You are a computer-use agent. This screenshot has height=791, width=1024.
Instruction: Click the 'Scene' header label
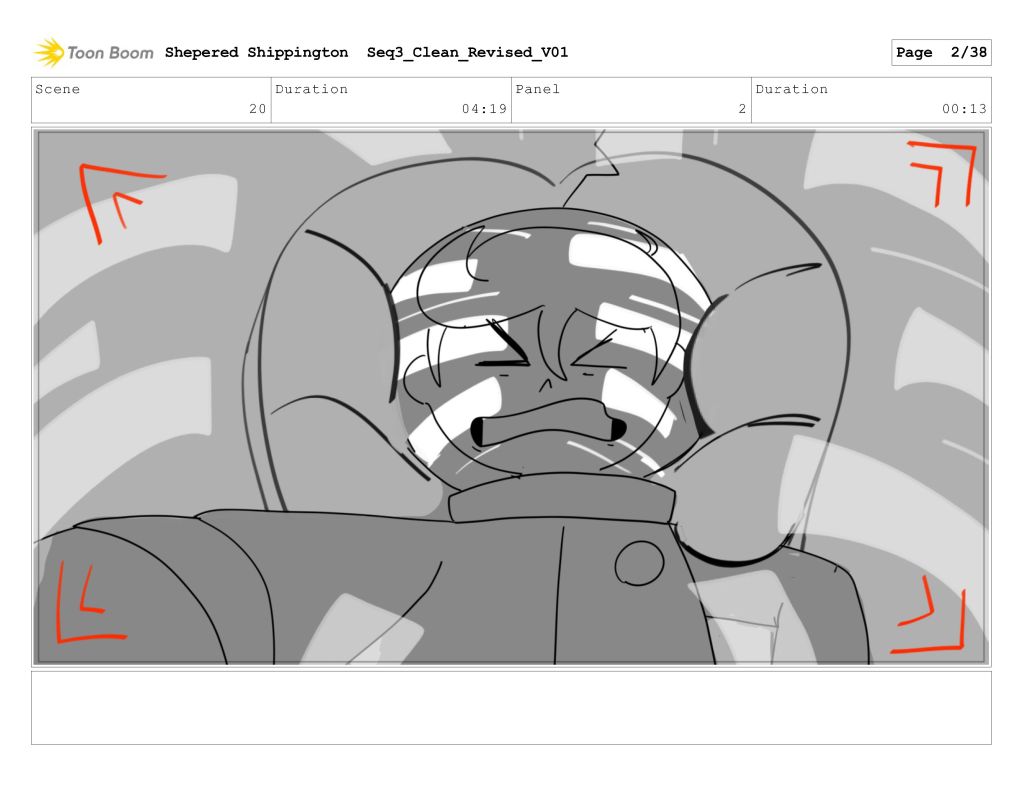pos(58,89)
